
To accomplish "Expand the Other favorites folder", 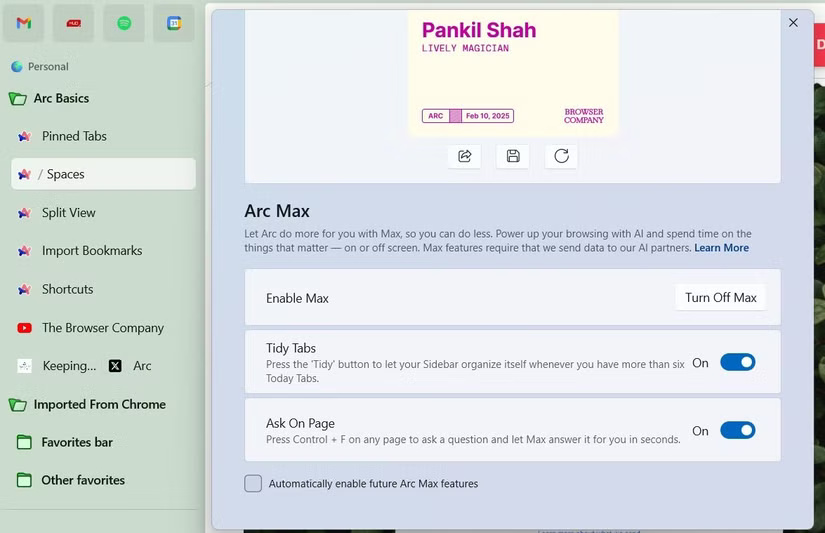I will pos(71,480).
